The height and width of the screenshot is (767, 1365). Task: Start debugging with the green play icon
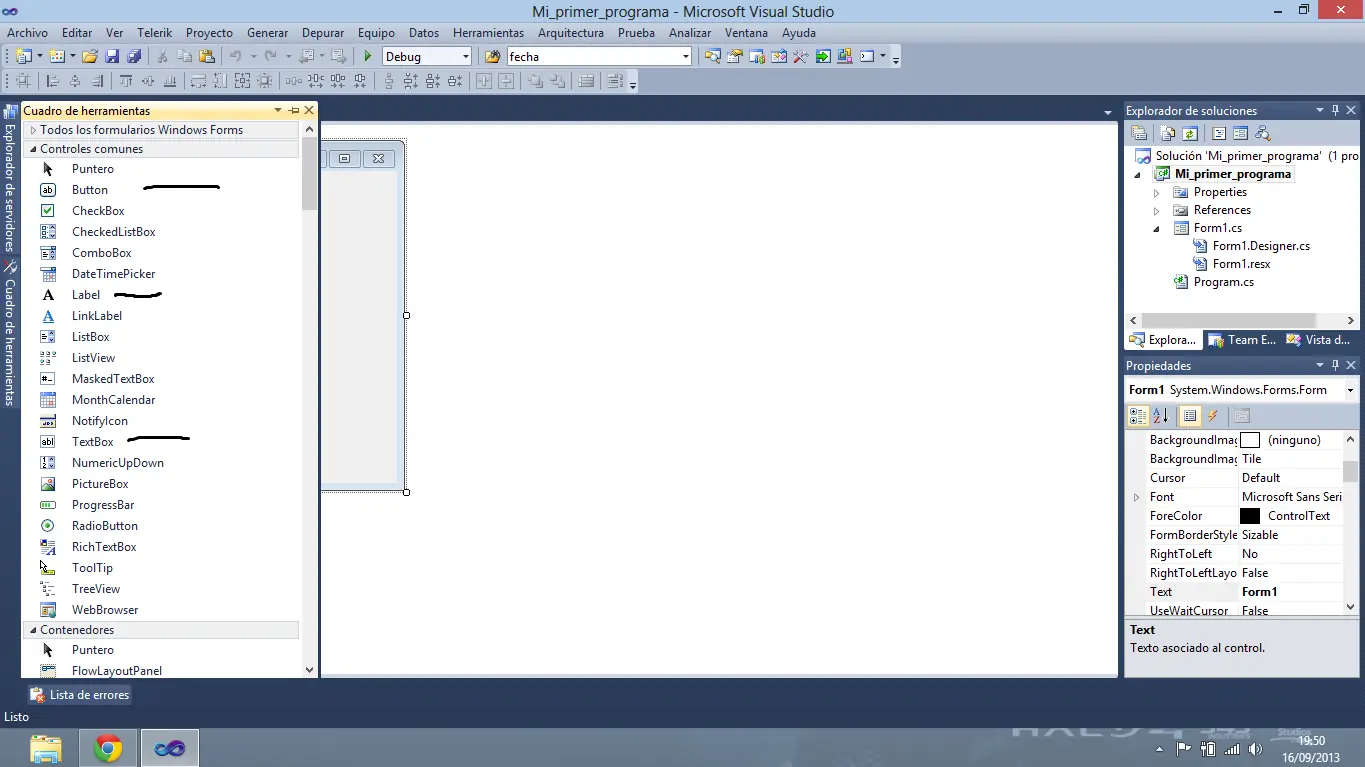pyautogui.click(x=368, y=57)
